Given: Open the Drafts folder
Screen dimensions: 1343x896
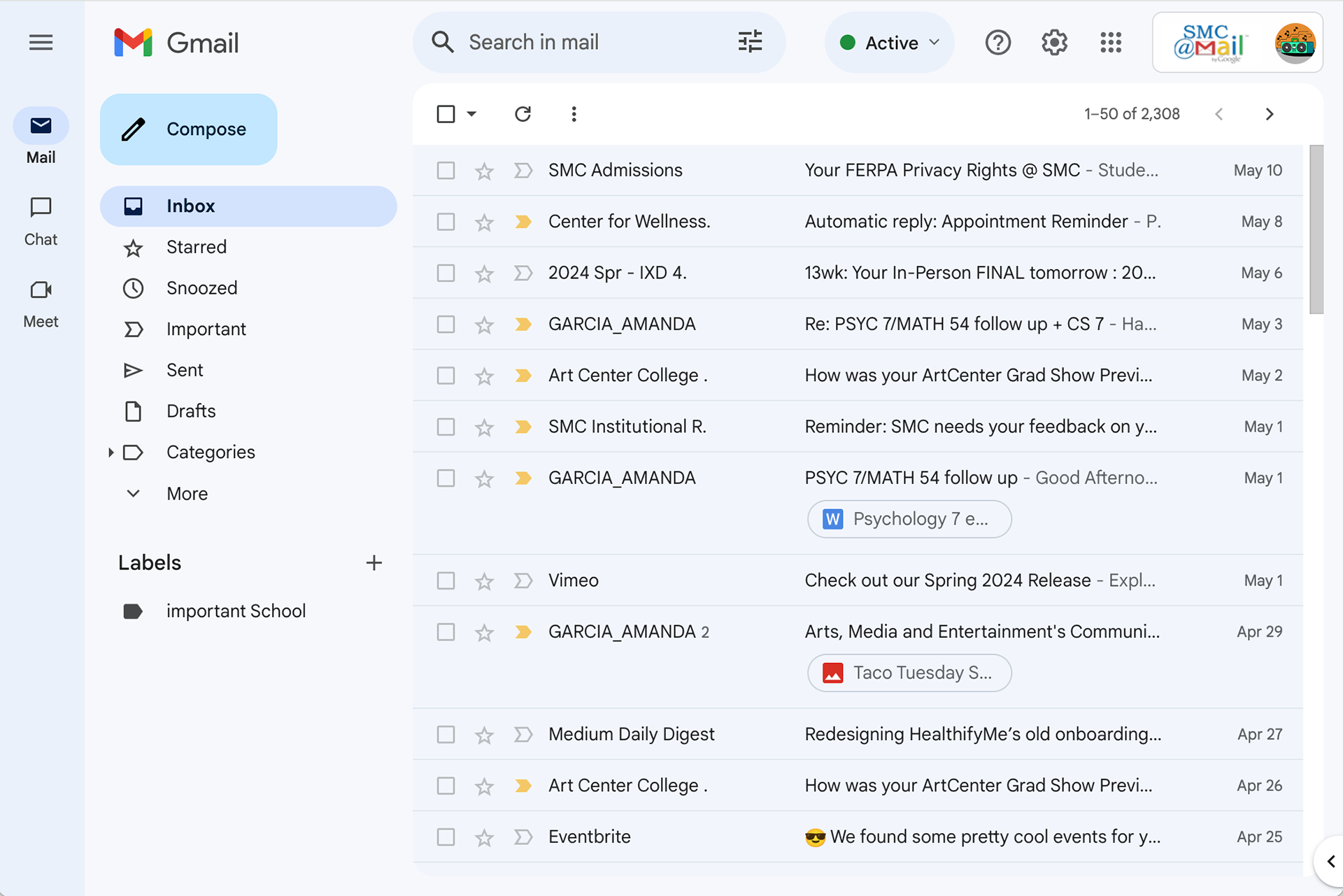Looking at the screenshot, I should point(248,411).
